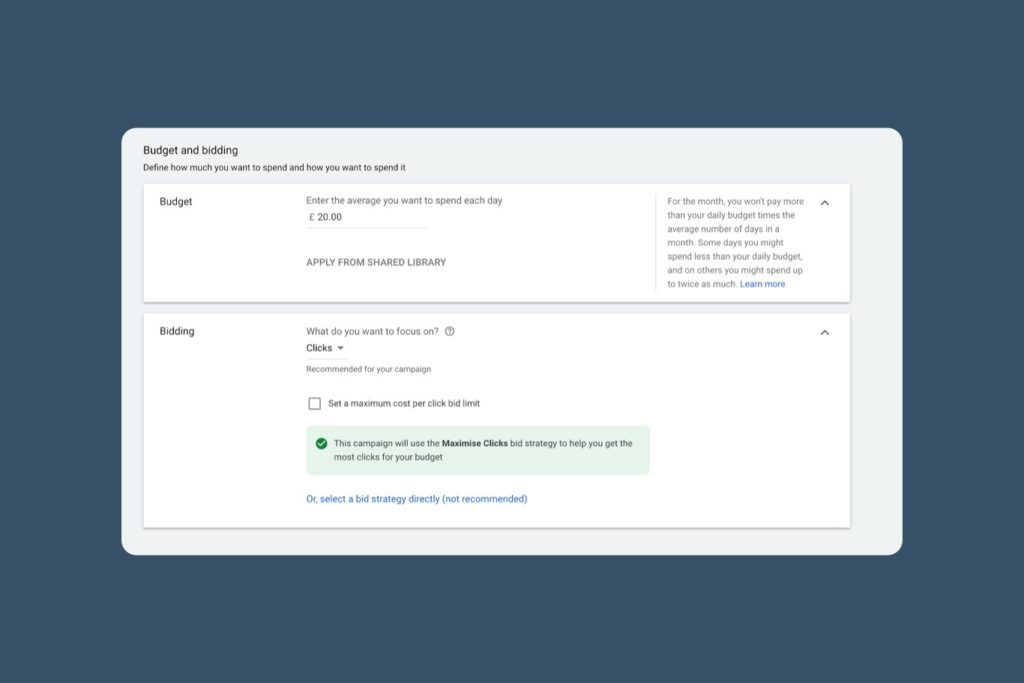Image resolution: width=1024 pixels, height=683 pixels.
Task: Click 'Enter the average you want to spend' text
Action: point(404,200)
